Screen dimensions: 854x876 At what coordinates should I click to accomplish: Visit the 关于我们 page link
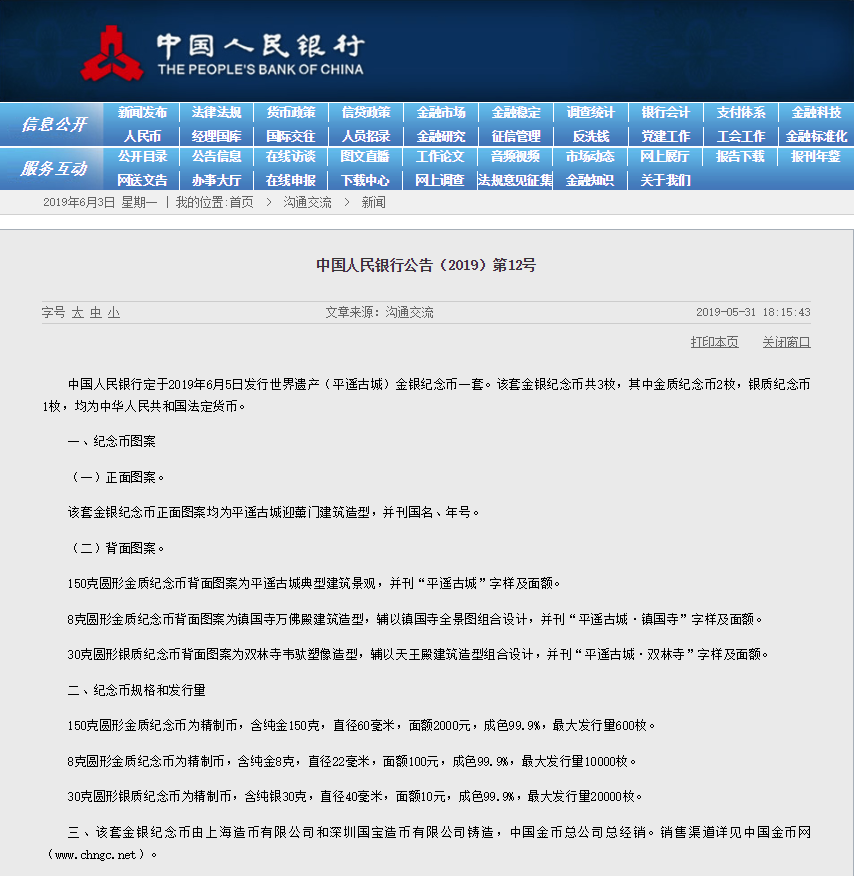(665, 180)
